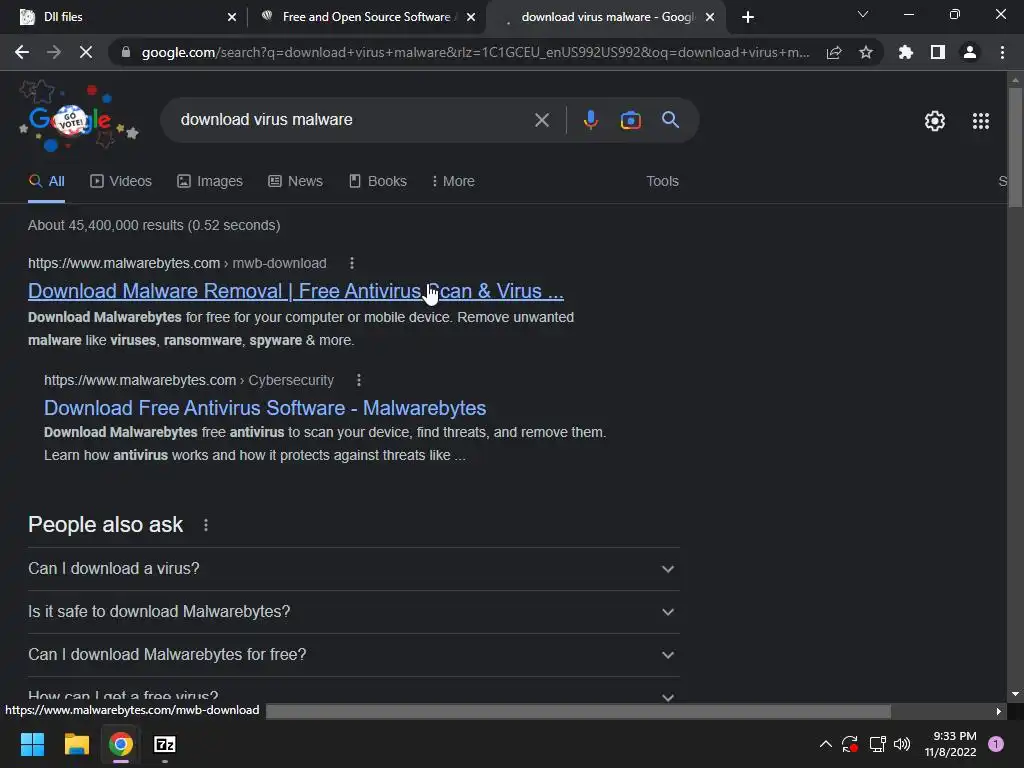Open the volume control in system tray
Image resolution: width=1024 pixels, height=768 pixels.
click(902, 744)
